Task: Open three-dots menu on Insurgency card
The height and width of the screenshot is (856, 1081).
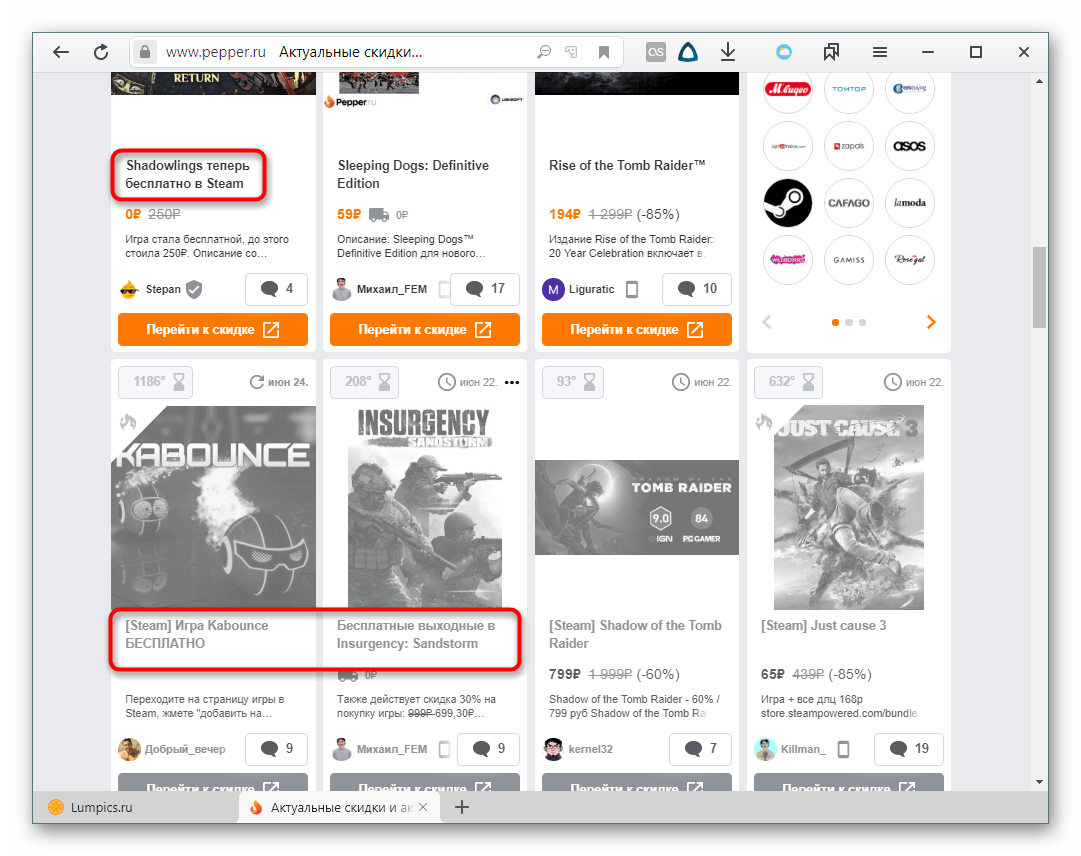Action: pos(512,383)
